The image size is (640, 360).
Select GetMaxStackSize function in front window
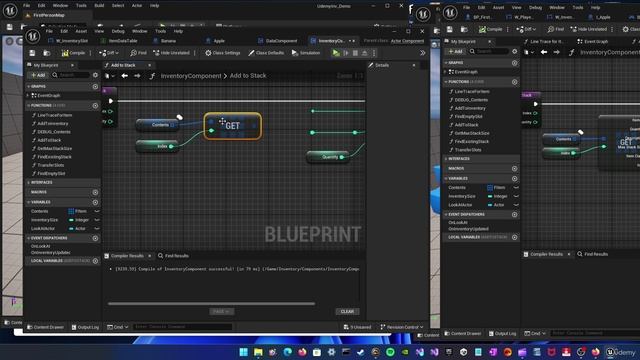click(54, 149)
